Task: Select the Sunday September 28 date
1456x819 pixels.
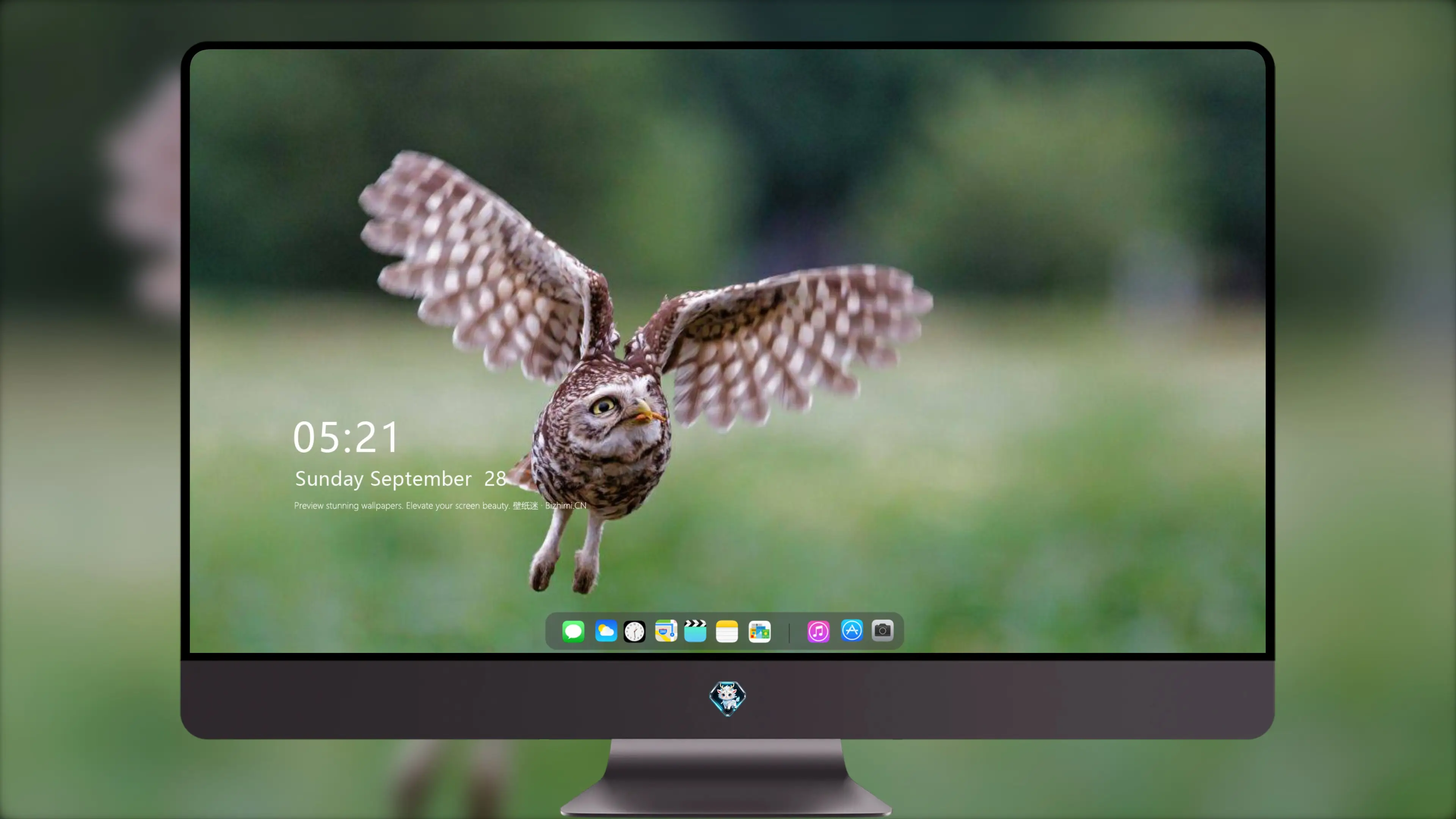Action: pos(400,479)
